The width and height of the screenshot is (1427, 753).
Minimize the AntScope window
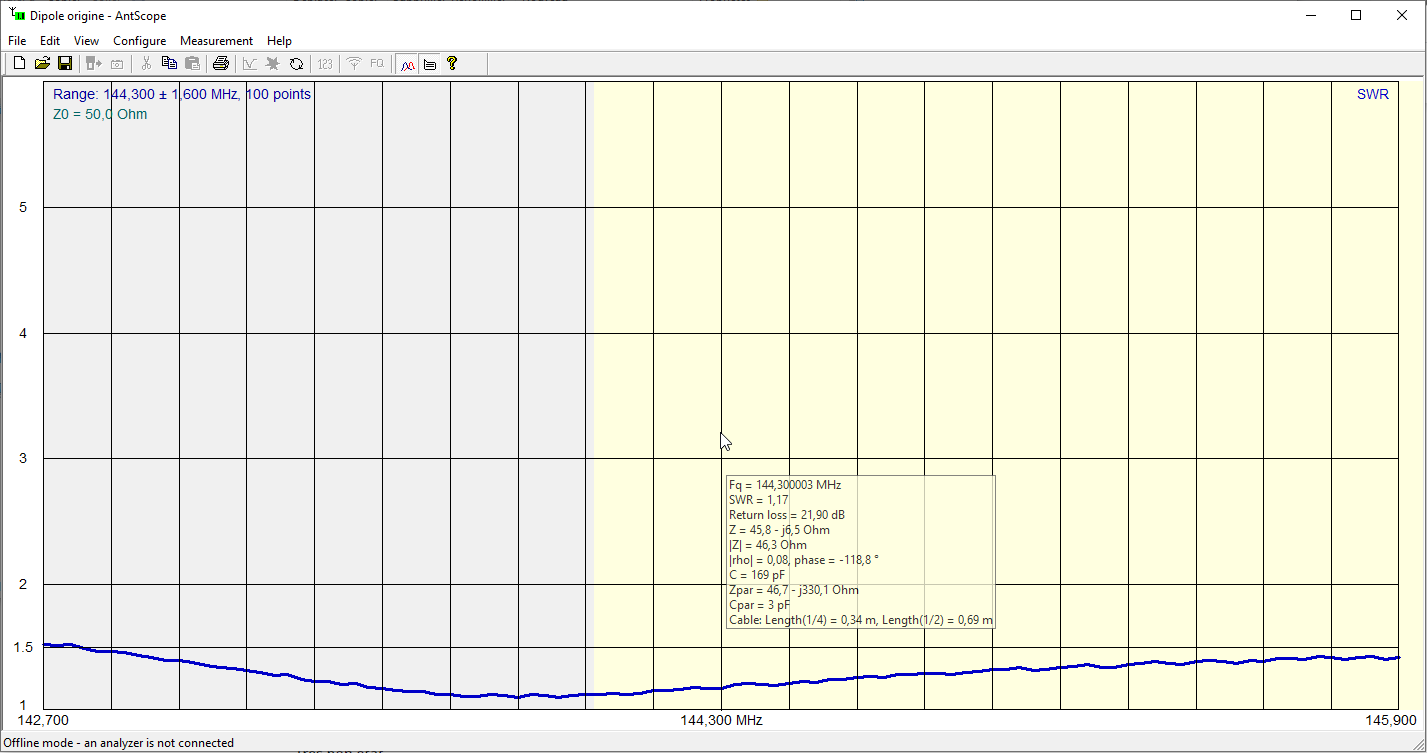tap(1310, 15)
